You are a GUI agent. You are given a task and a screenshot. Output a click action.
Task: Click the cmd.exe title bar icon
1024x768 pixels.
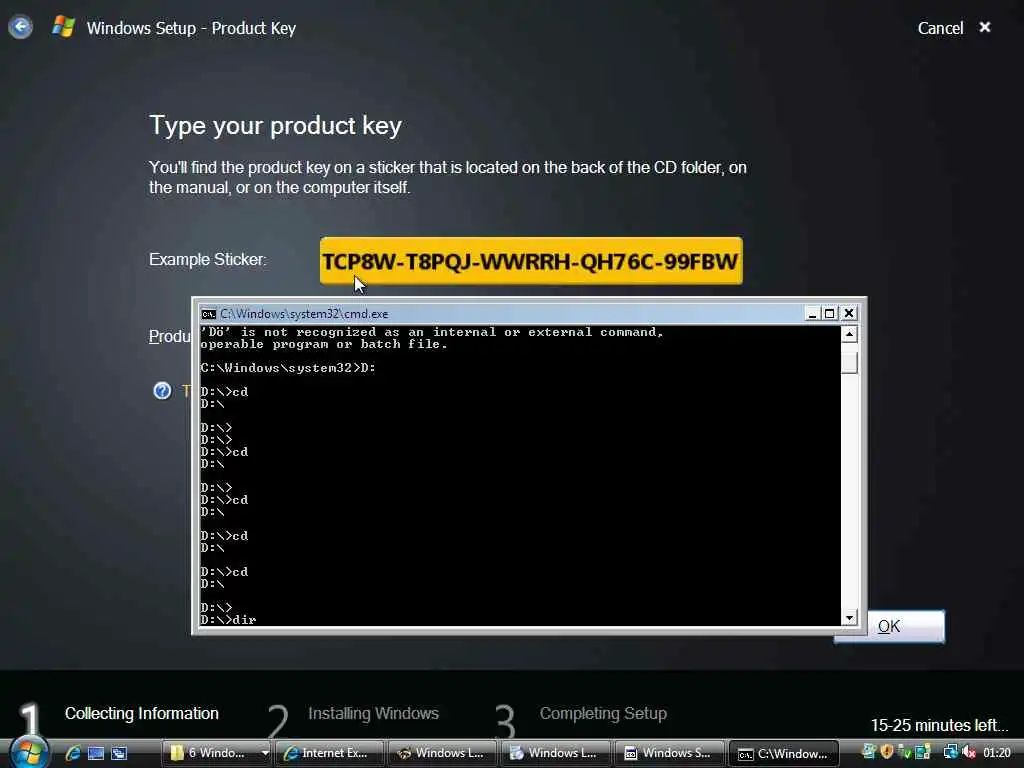click(x=208, y=314)
